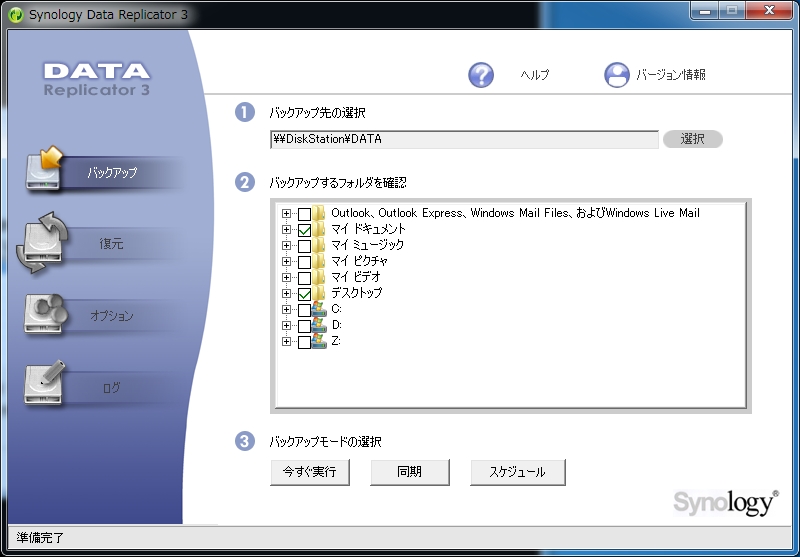
Task: Click the バージョン情報 person icon
Action: click(617, 75)
